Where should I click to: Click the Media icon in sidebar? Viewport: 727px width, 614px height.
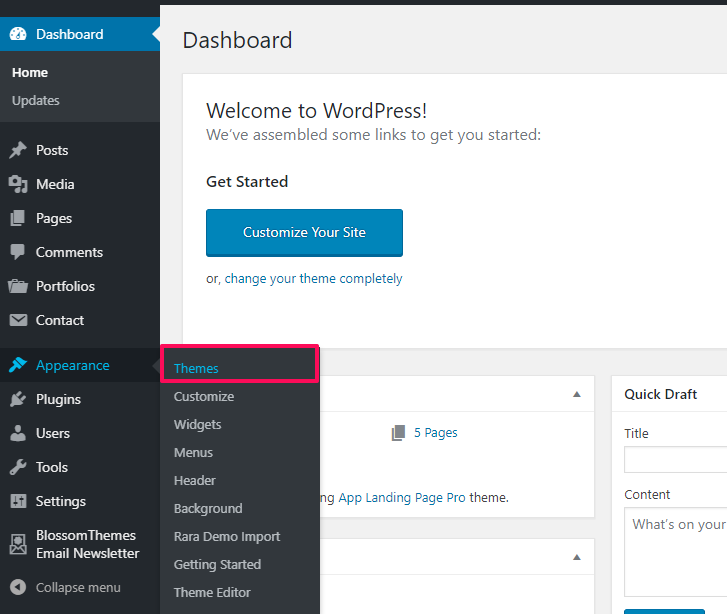(x=18, y=184)
